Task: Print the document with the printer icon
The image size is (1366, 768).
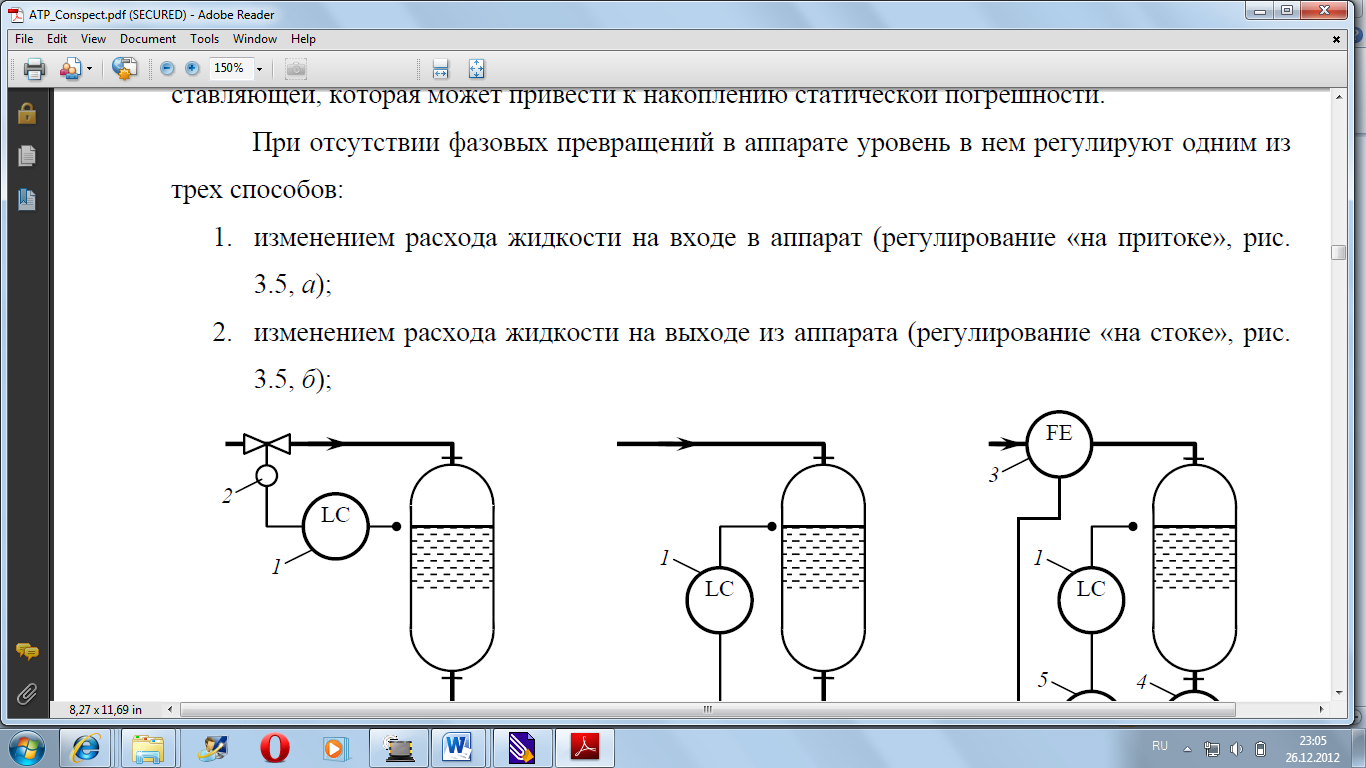Action: (x=35, y=69)
